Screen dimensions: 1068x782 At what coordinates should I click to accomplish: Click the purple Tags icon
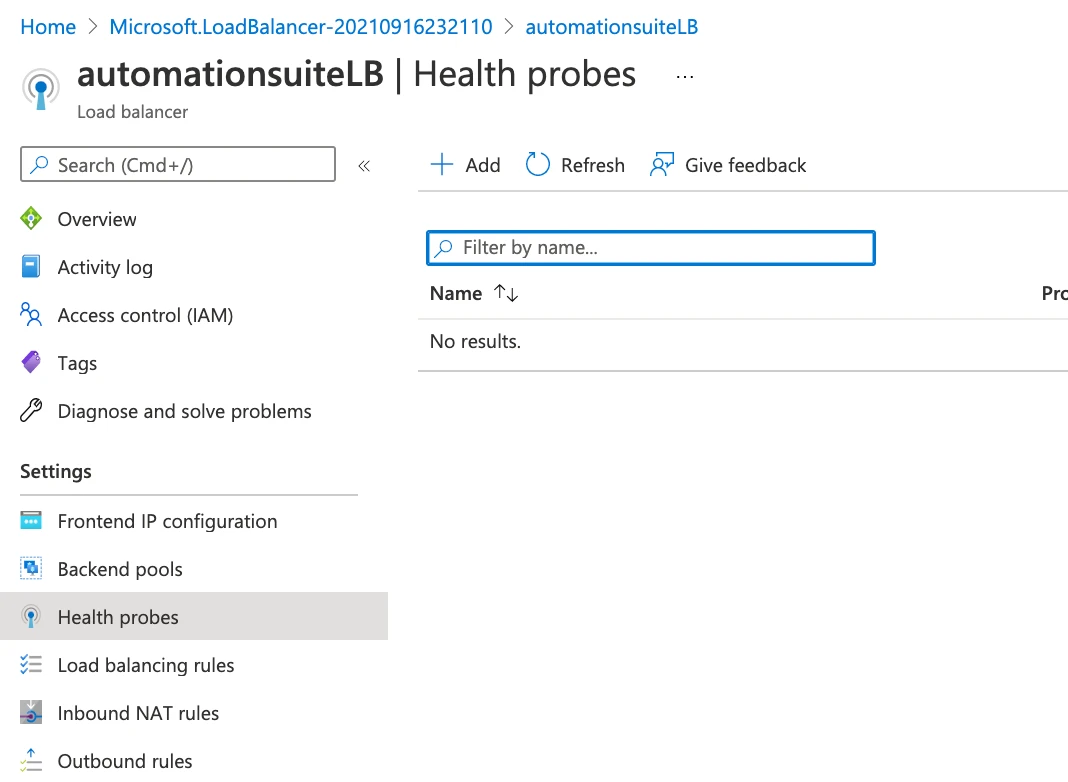pyautogui.click(x=31, y=362)
